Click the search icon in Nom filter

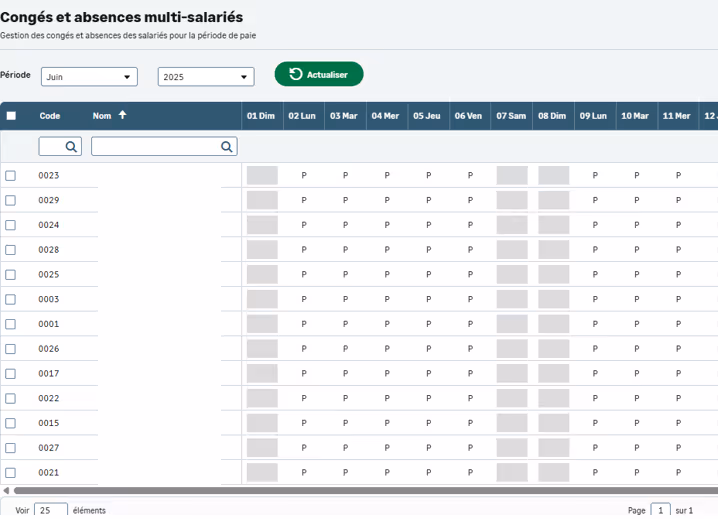227,147
